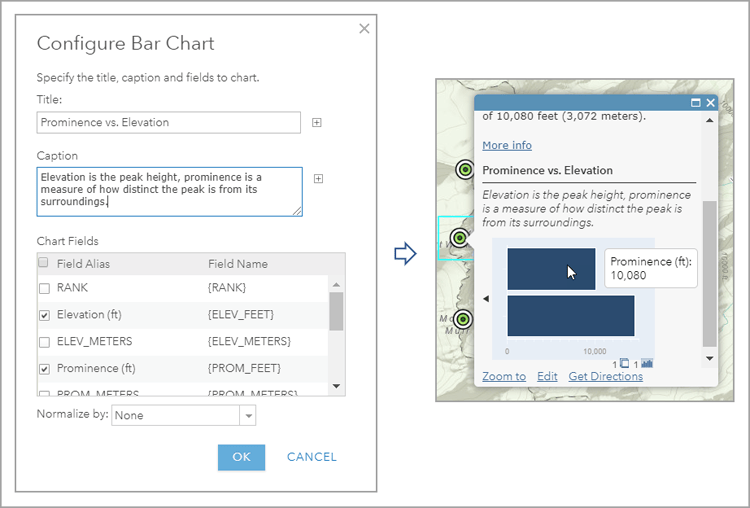This screenshot has width=750, height=508.
Task: Click the chart media icon below bar chart
Action: (646, 363)
